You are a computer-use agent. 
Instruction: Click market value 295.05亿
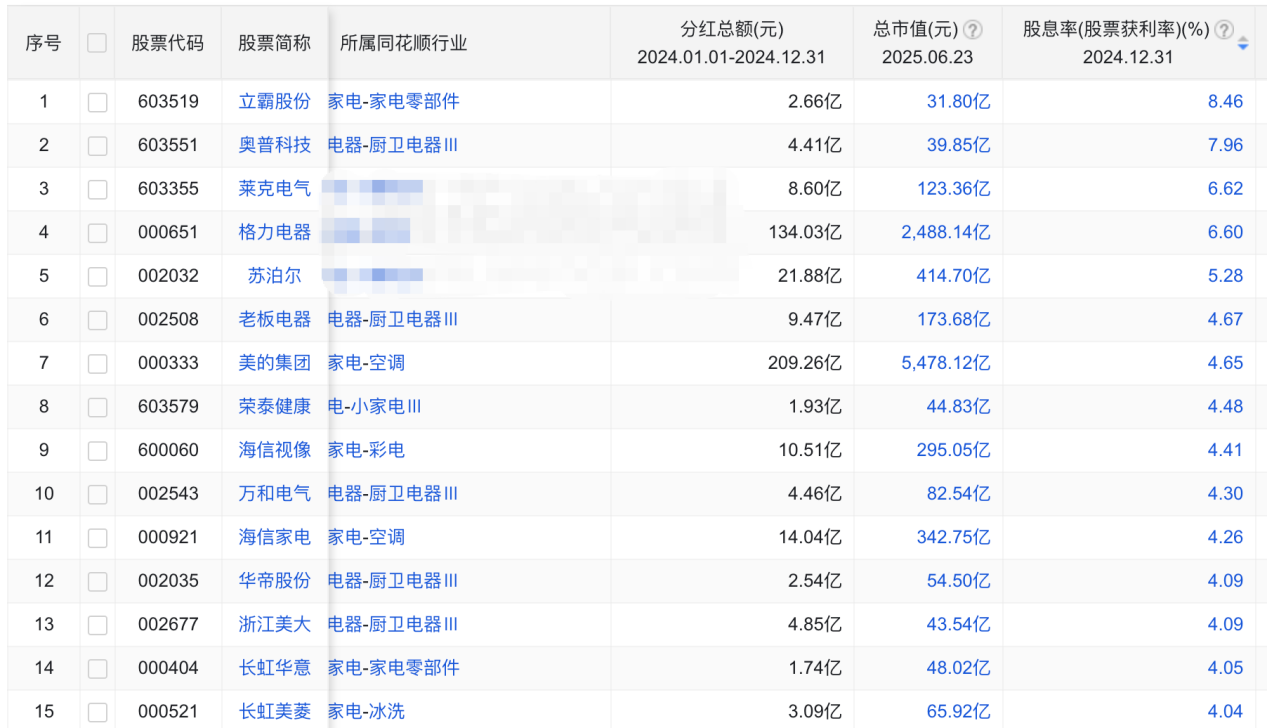953,450
